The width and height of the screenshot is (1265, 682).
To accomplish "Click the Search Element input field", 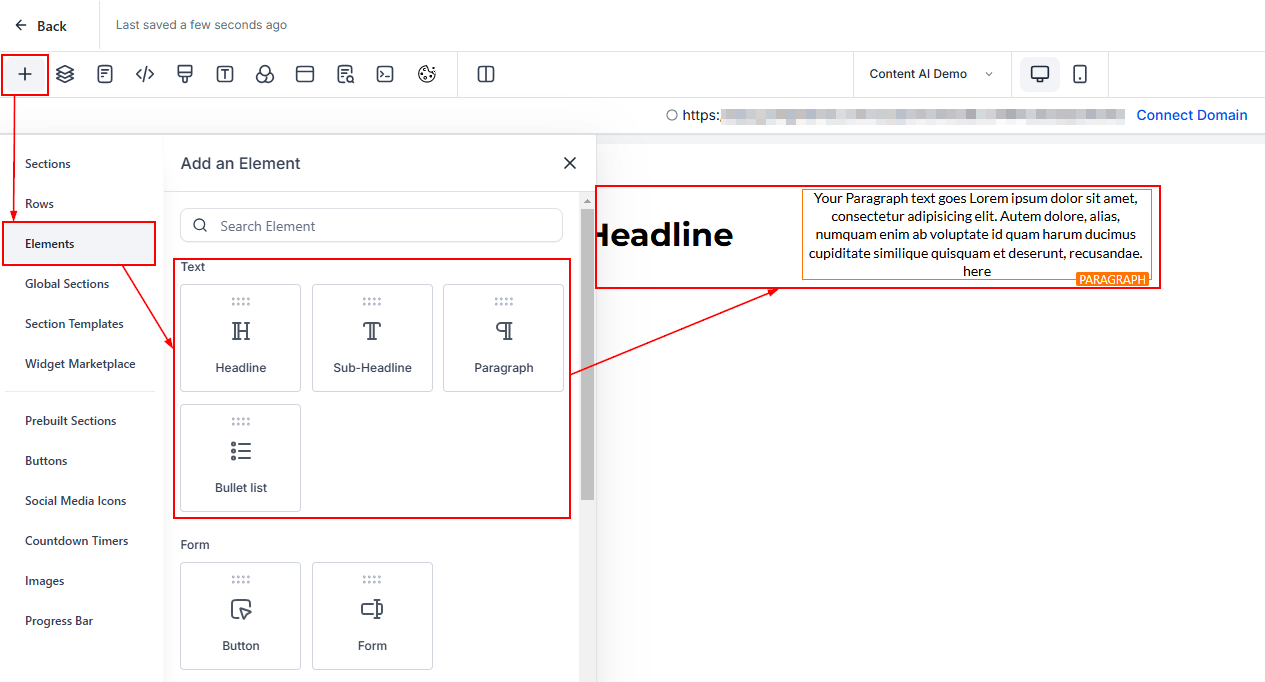I will (371, 226).
